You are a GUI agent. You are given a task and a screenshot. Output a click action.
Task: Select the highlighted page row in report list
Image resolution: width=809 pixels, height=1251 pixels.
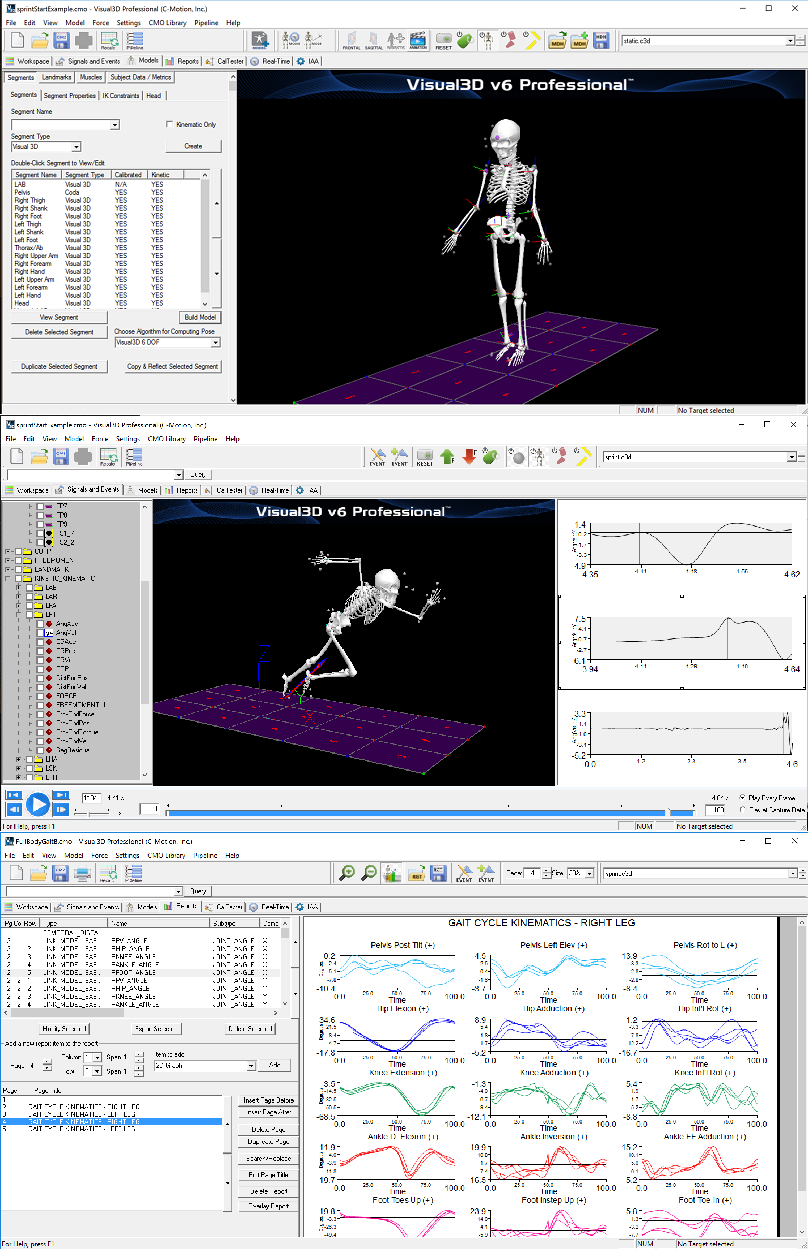tap(111, 1122)
